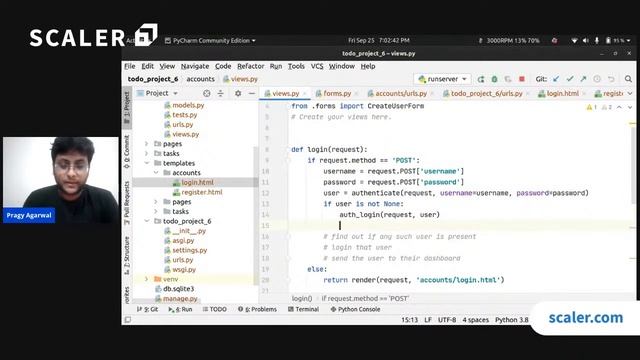
Task: Click the system volume icon in top bar
Action: (586, 40)
